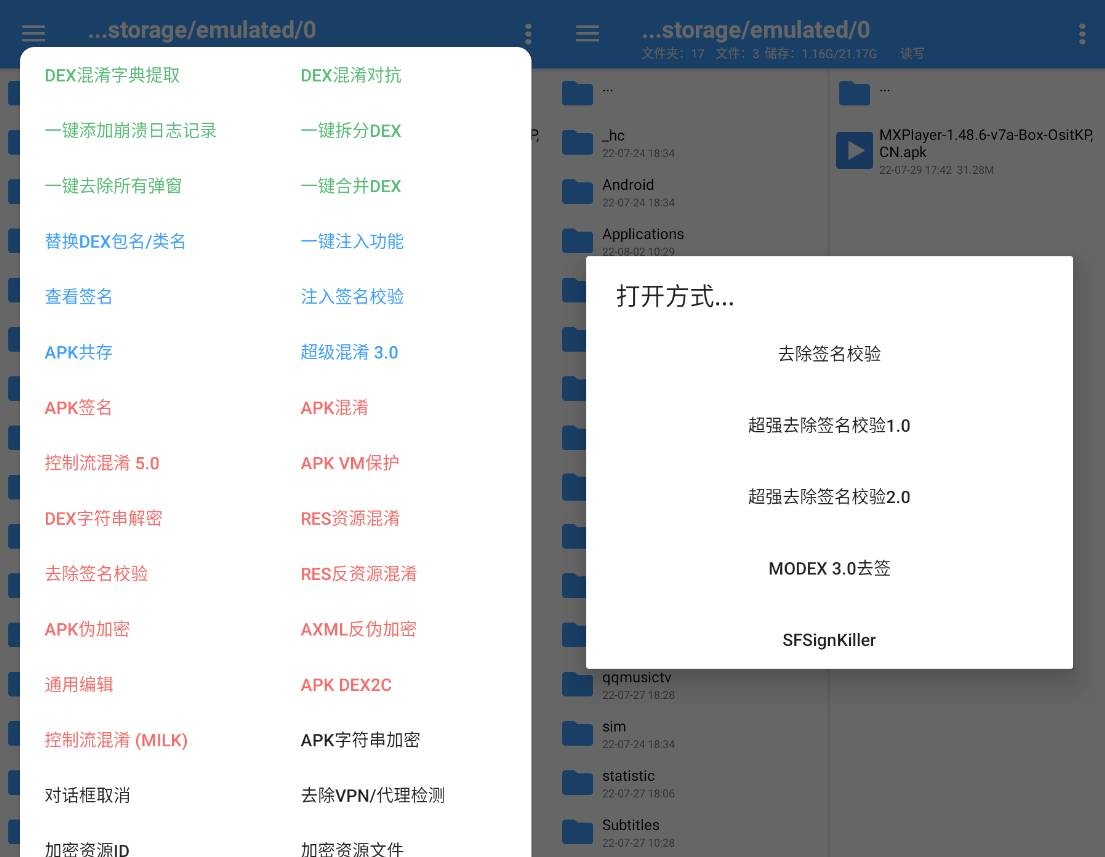Screen dimensions: 1105x857
Task: Click parent folder icon above _hc
Action: pos(577,93)
